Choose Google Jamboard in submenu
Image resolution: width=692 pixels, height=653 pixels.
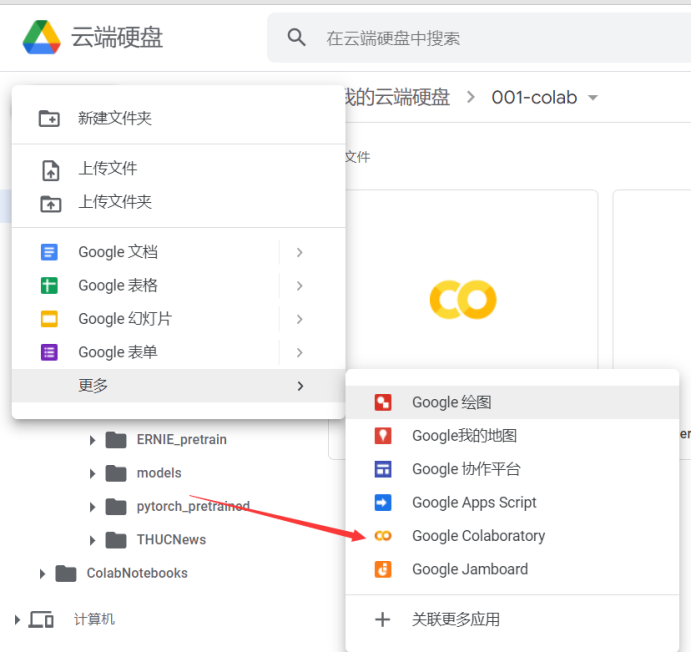512,569
